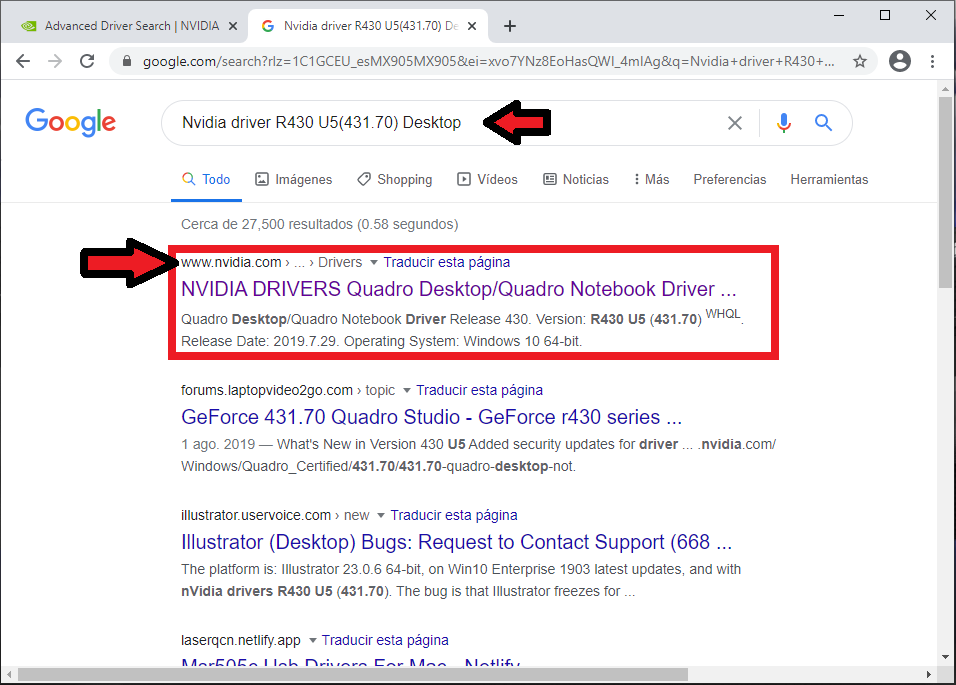Image resolution: width=956 pixels, height=685 pixels.
Task: Open Preferencias
Action: pyautogui.click(x=729, y=179)
